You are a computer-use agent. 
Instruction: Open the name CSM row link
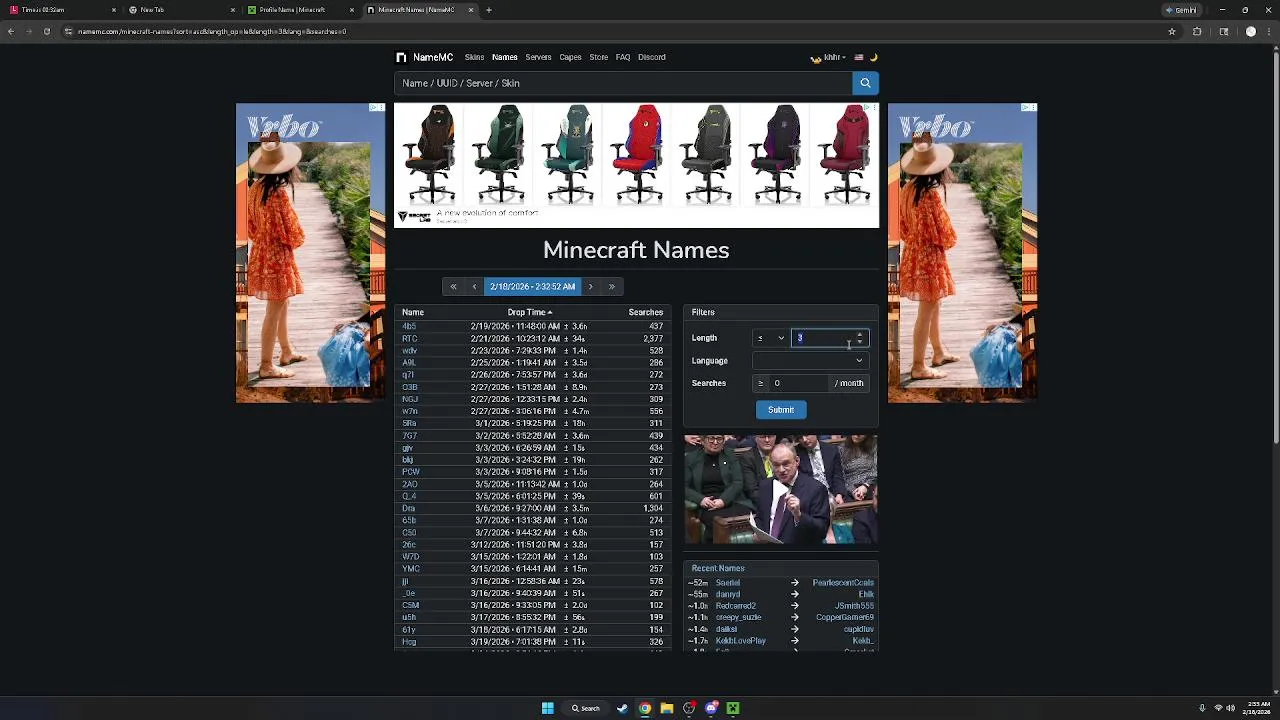click(410, 605)
